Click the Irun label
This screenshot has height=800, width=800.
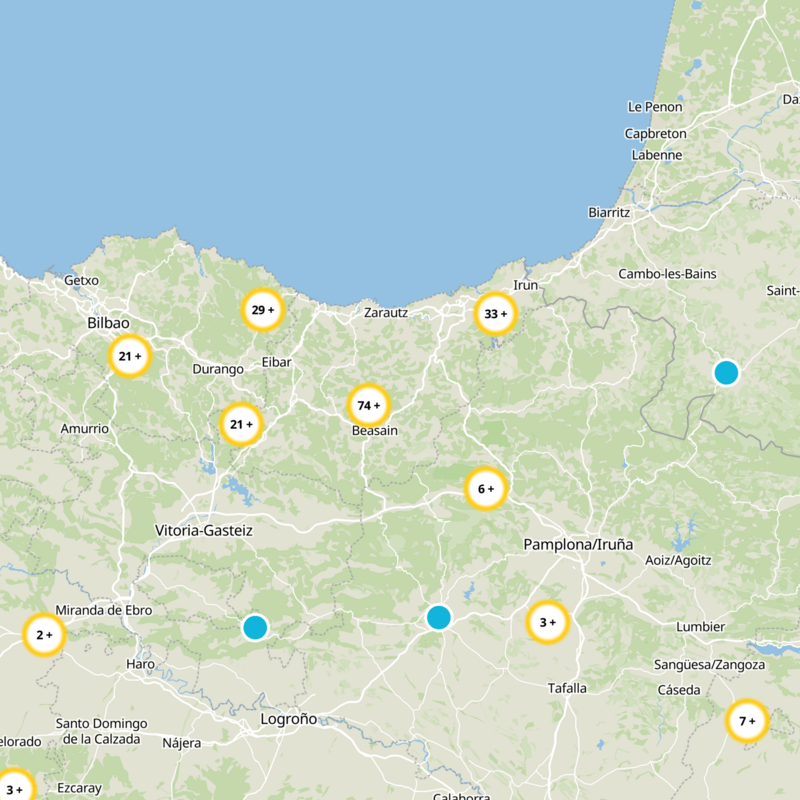pyautogui.click(x=526, y=285)
